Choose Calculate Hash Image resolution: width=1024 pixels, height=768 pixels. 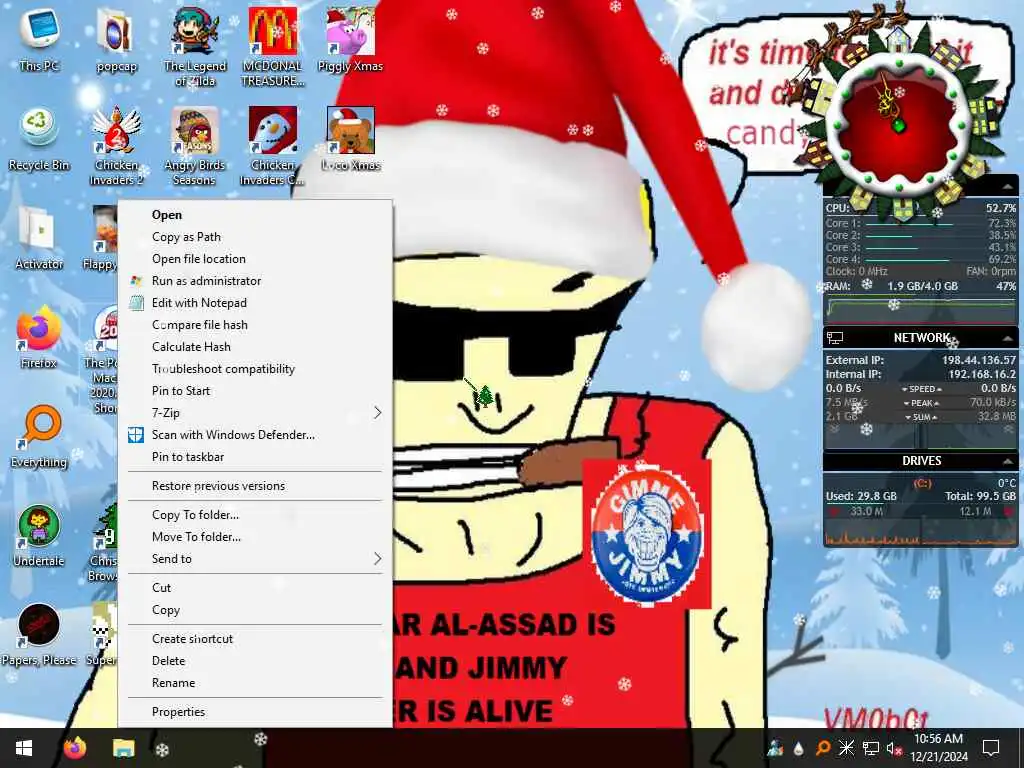255,347
